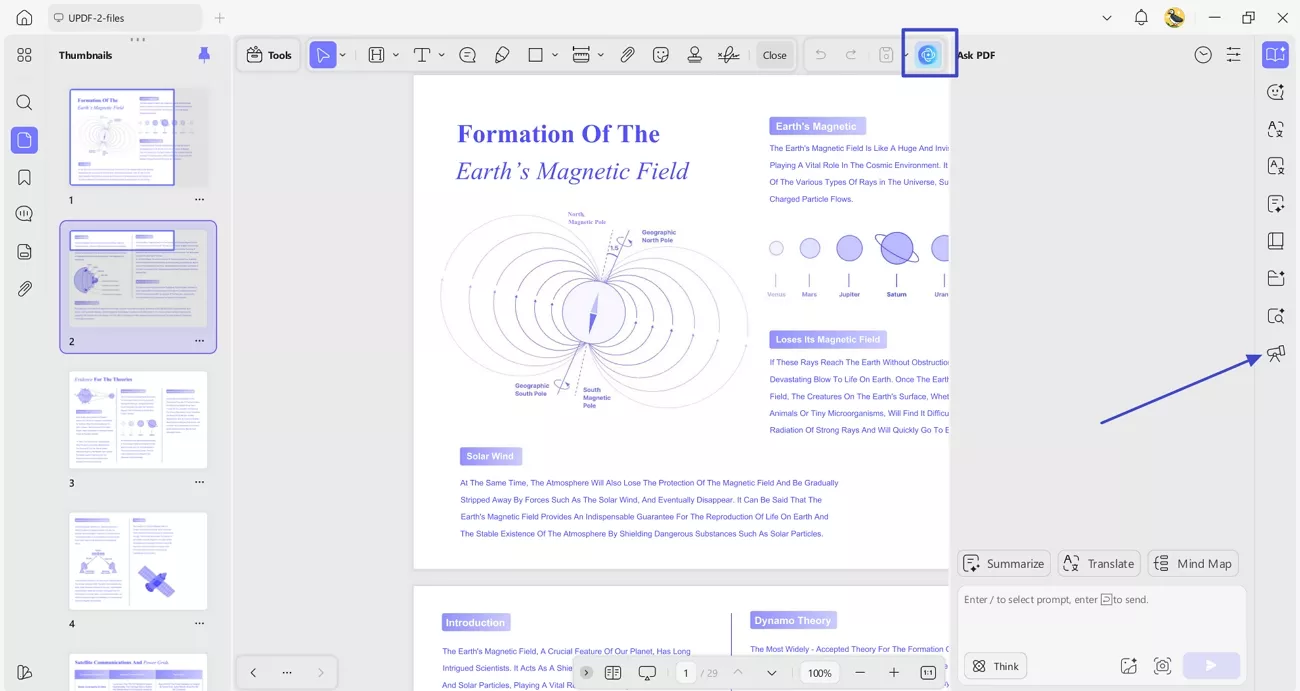Click the highlighter pen tool
This screenshot has width=1300, height=691.
tap(502, 55)
